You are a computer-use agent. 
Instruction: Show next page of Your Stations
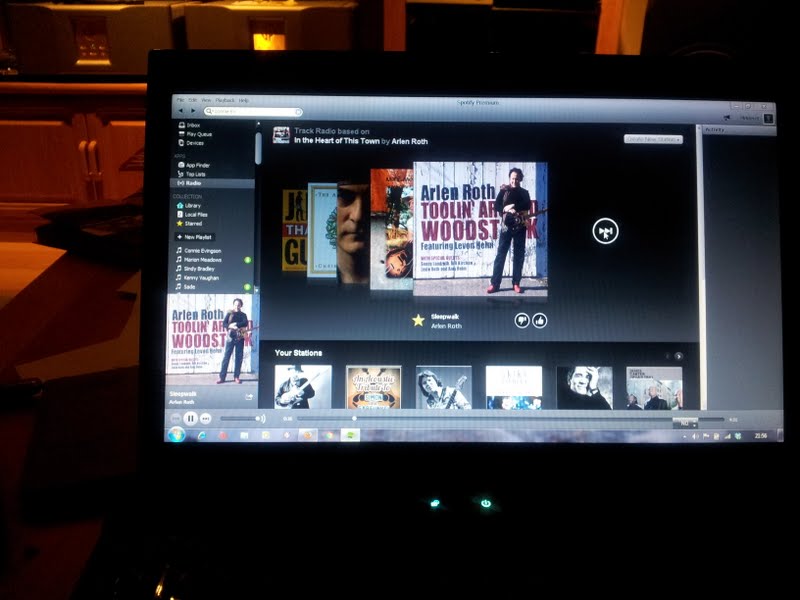point(679,356)
